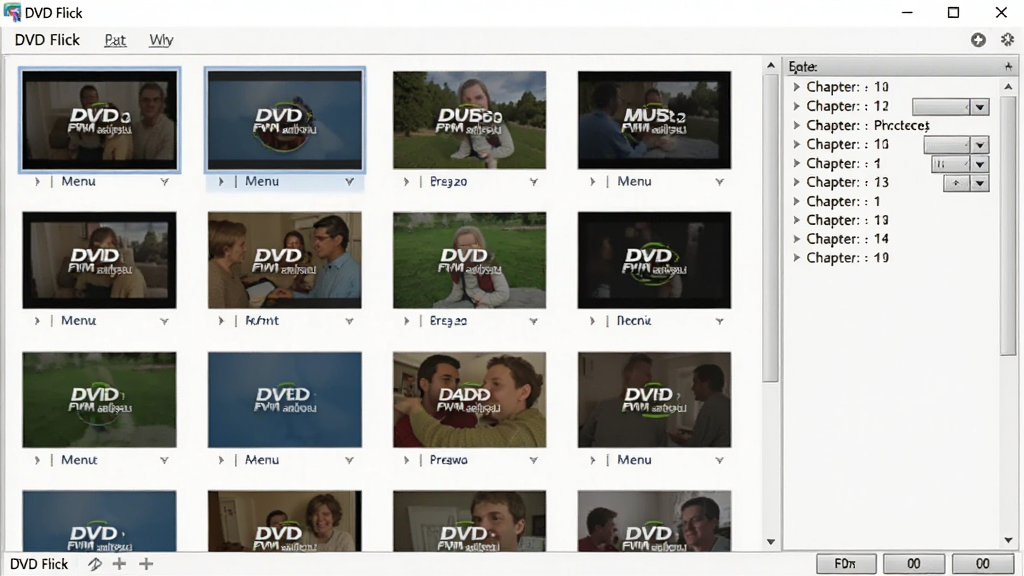Click the DVD Flick app icon in title bar
This screenshot has width=1024, height=576.
click(x=12, y=12)
